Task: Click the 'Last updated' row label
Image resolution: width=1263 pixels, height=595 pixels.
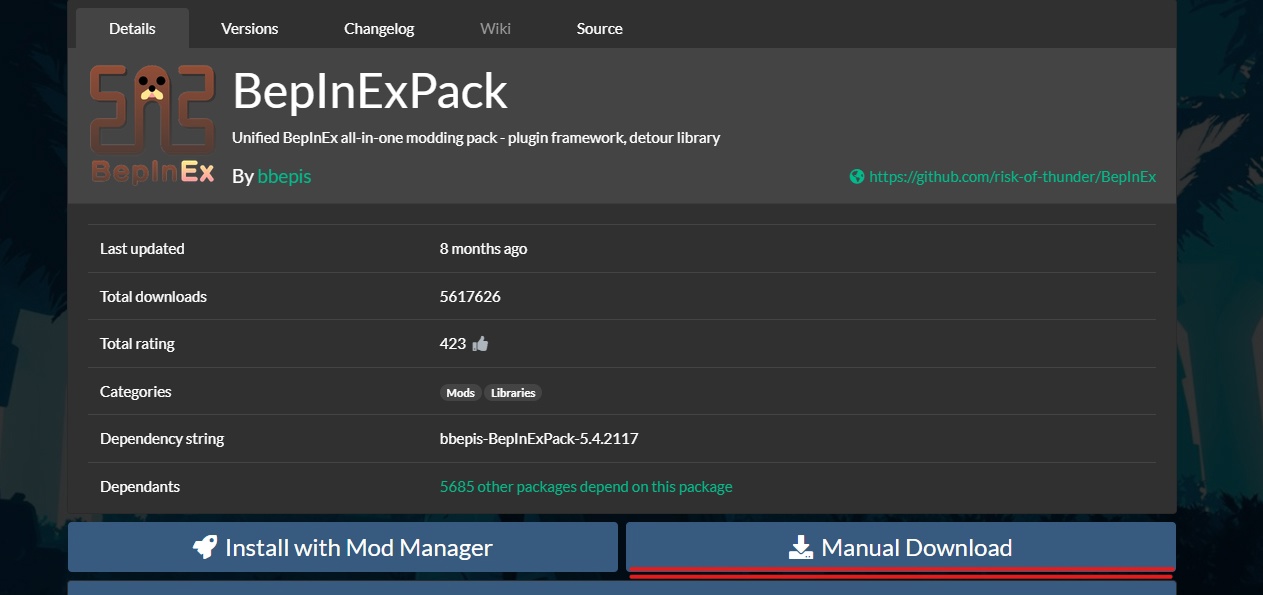Action: click(x=142, y=249)
